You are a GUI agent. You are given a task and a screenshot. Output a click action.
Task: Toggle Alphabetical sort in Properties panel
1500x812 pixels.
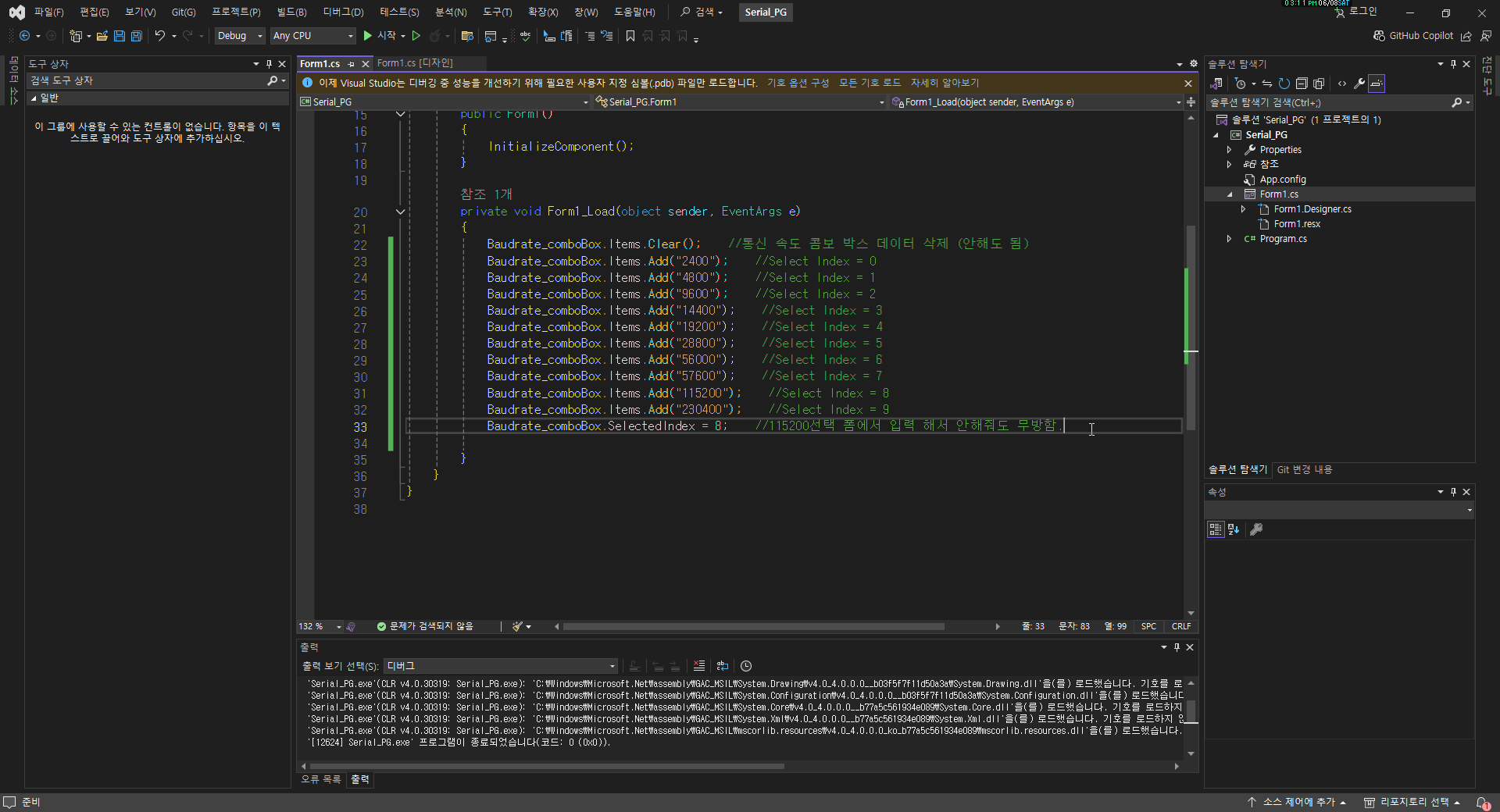1234,529
